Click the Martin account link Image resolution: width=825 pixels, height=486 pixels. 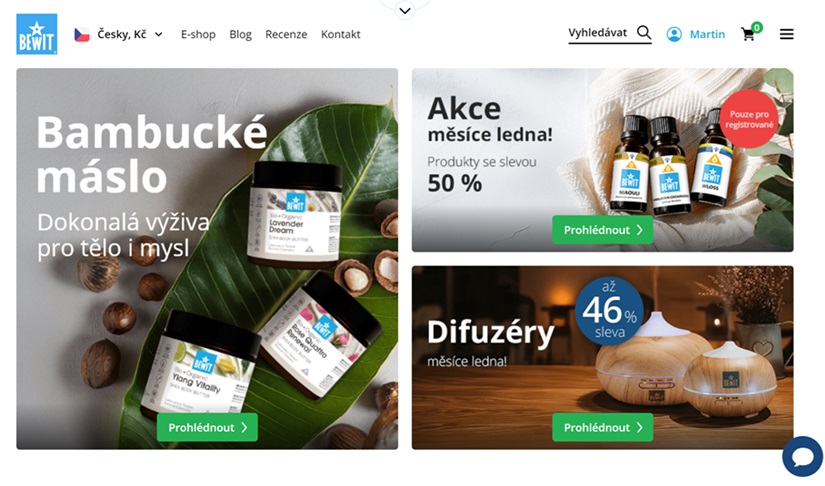(707, 34)
